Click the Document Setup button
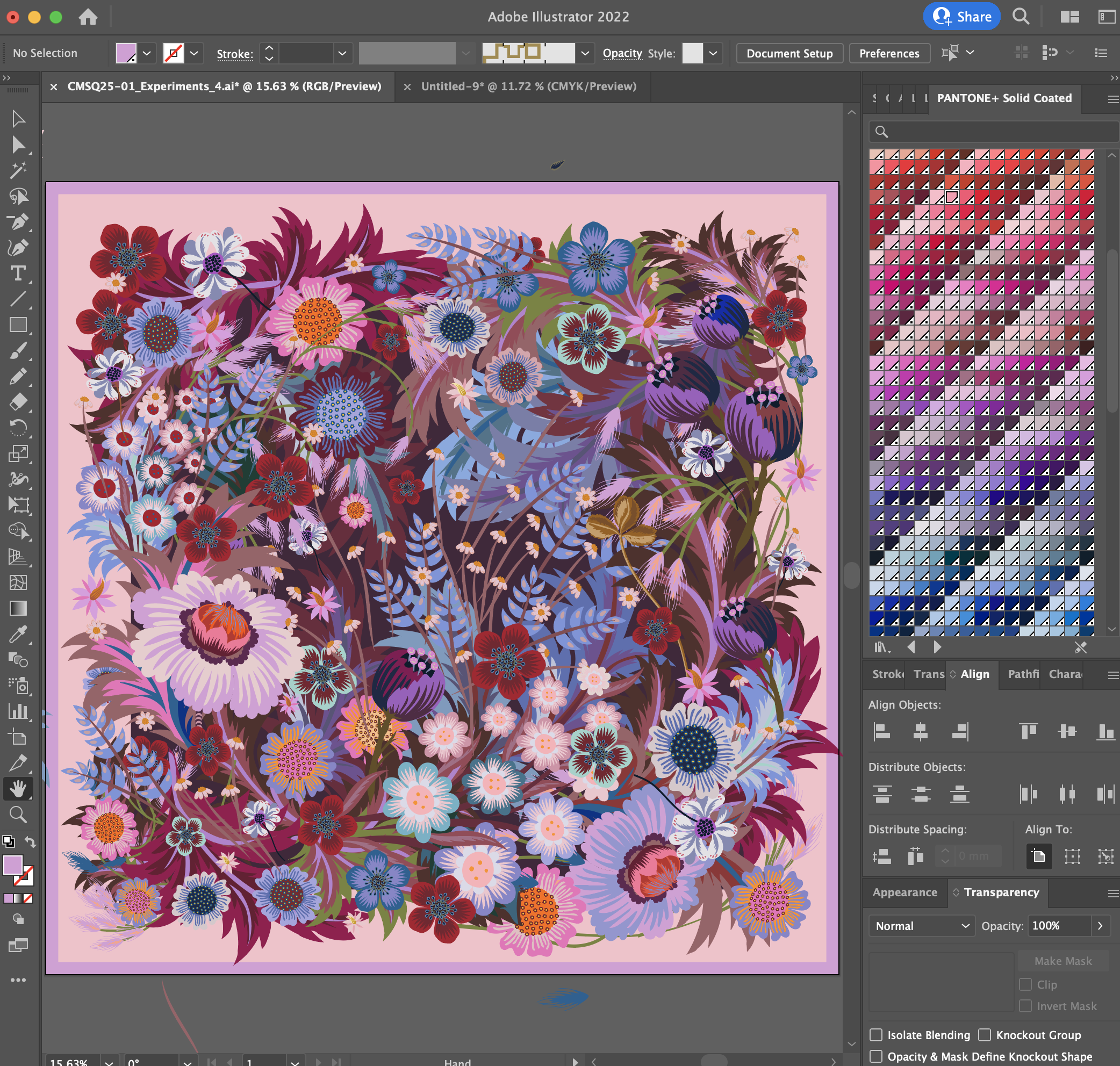This screenshot has height=1066, width=1120. (789, 53)
